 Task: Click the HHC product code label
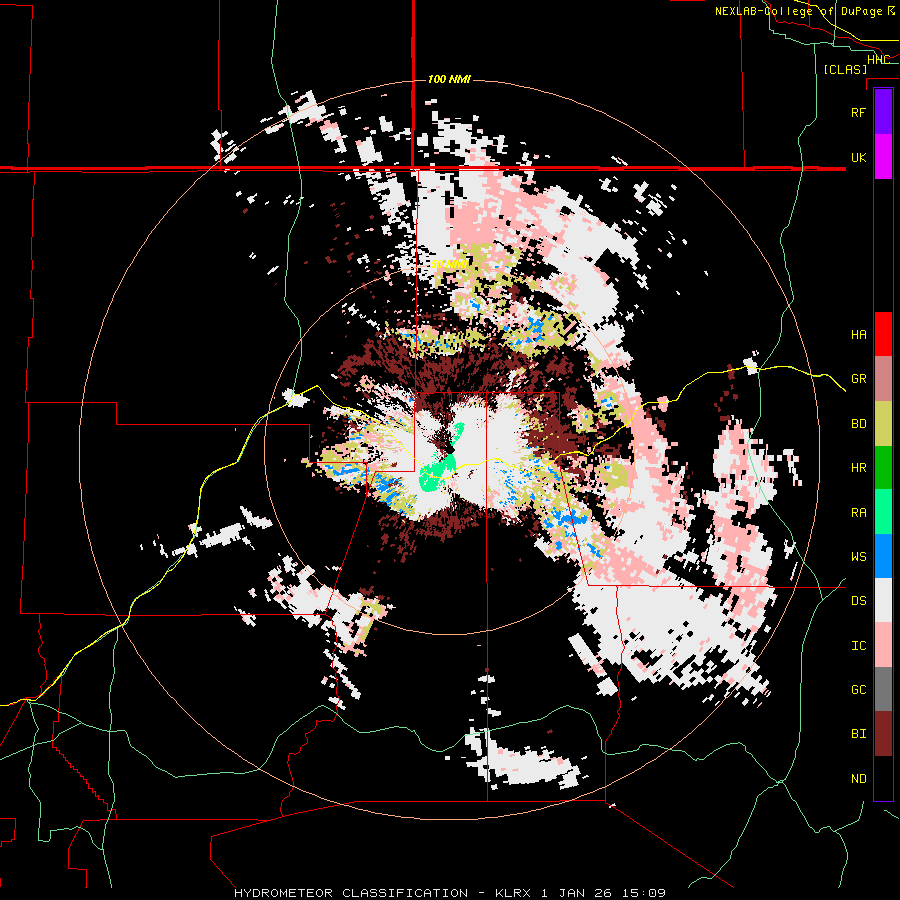[878, 60]
